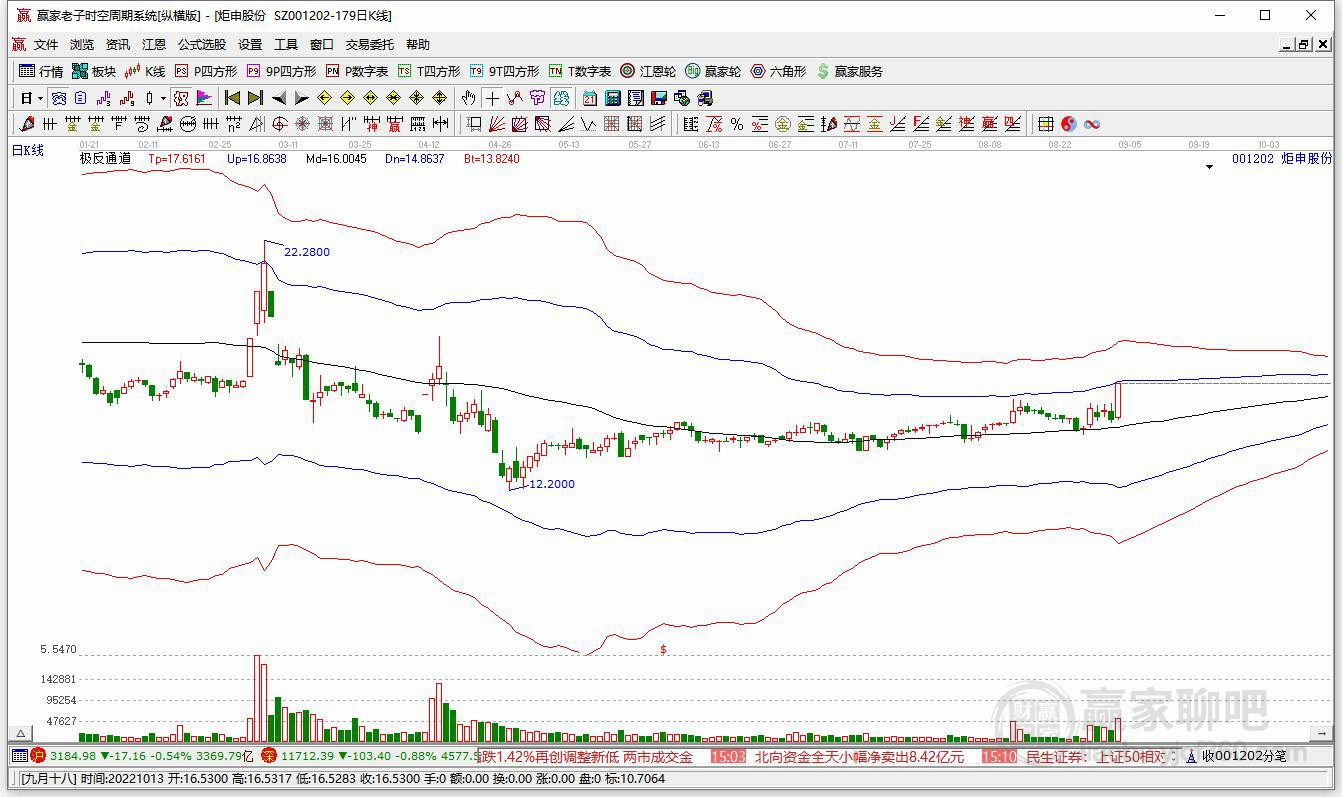Expand the small arrow beside 001202 stock code

coord(1209,167)
